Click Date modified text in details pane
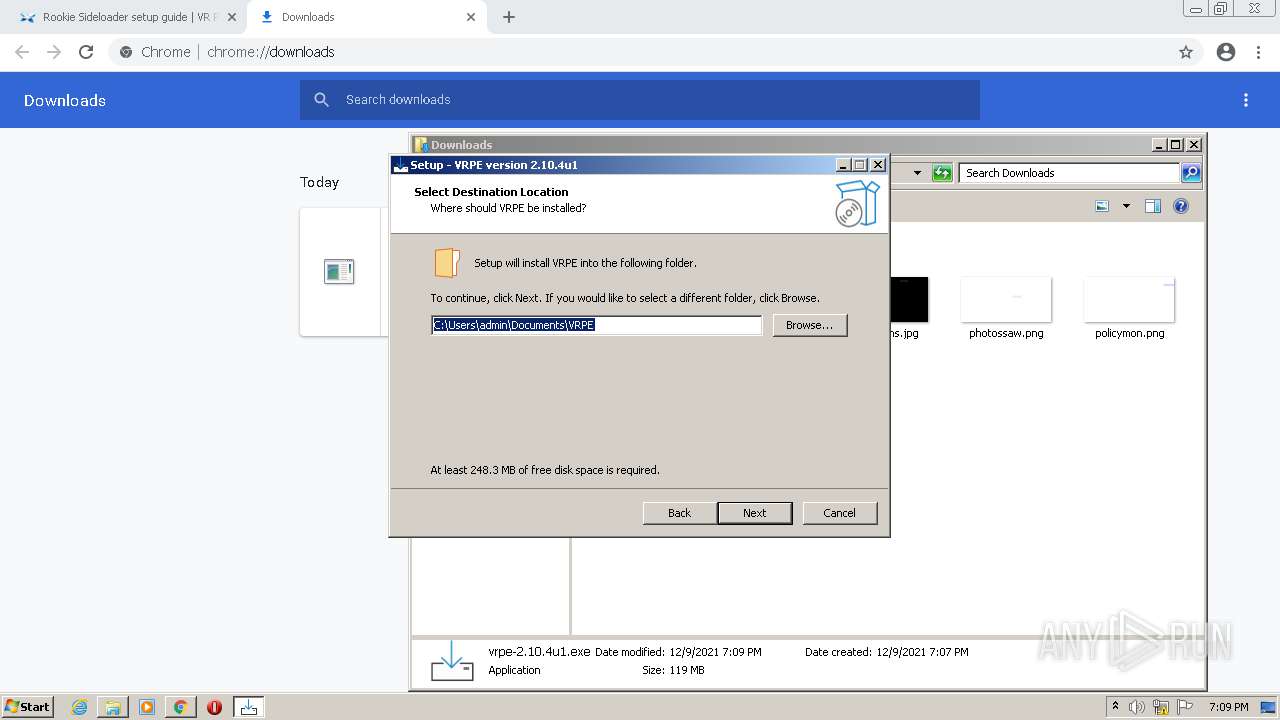This screenshot has height=720, width=1280. pyautogui.click(x=678, y=652)
